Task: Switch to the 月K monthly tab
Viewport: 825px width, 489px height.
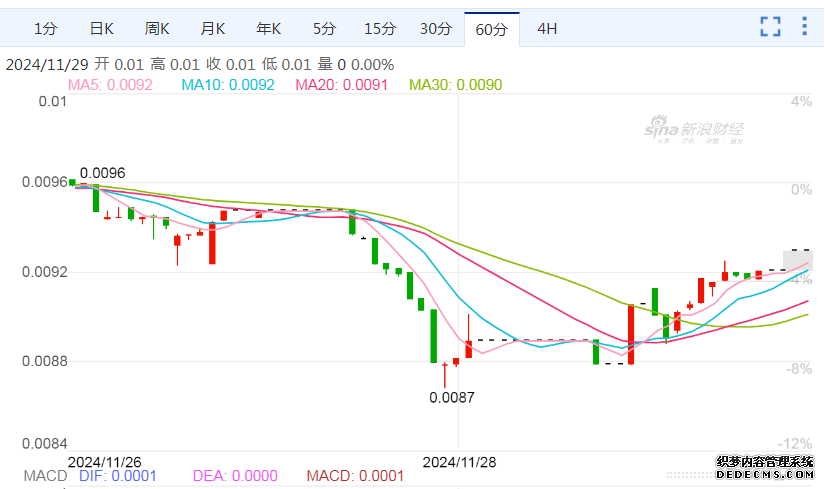Action: point(213,28)
